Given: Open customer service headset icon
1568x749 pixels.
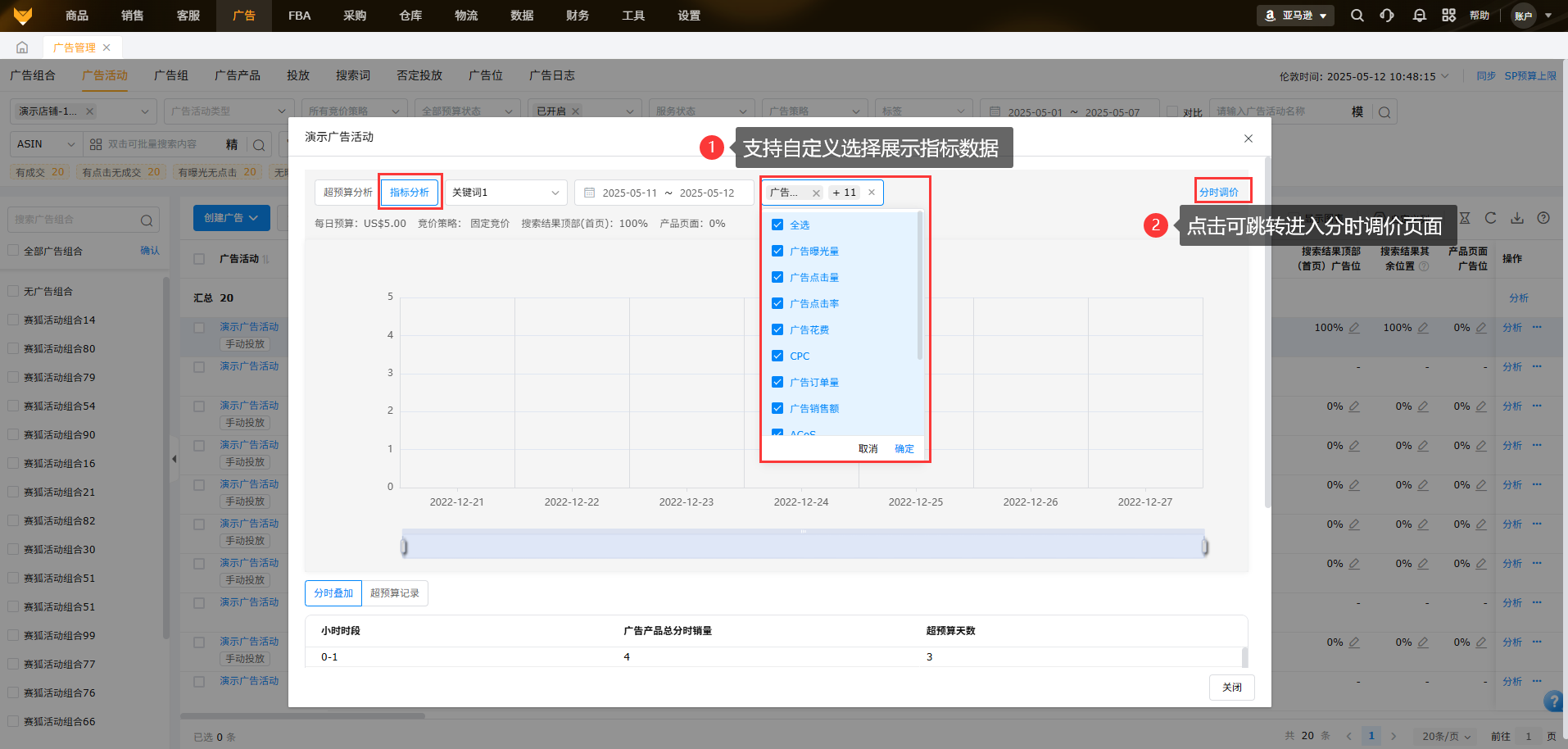Looking at the screenshot, I should (1387, 16).
